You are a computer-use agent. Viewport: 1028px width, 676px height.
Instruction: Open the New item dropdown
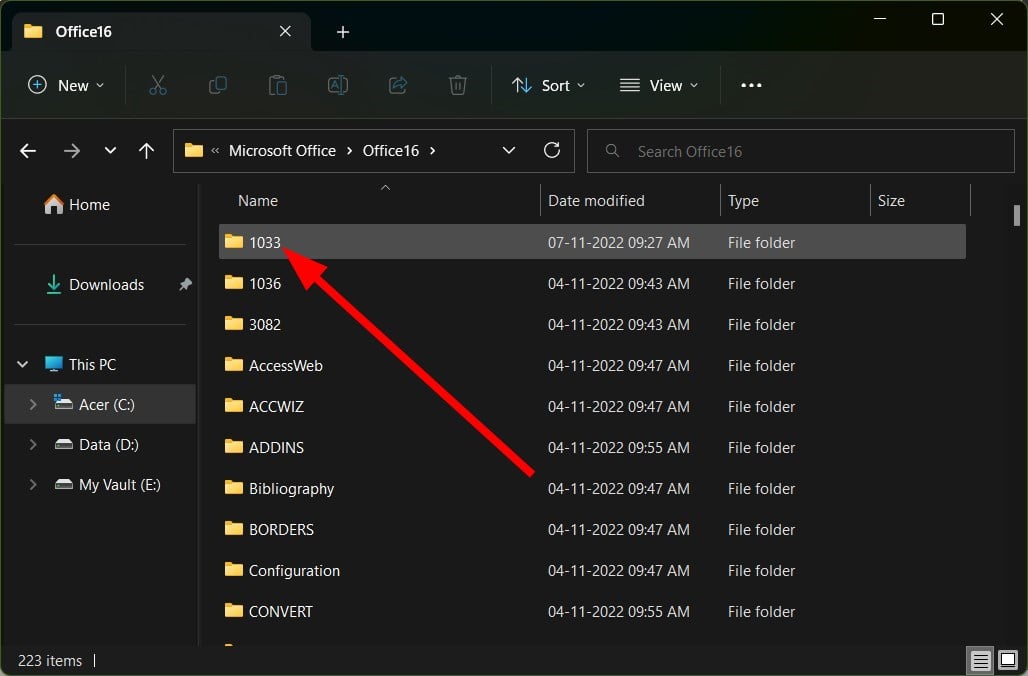[x=66, y=85]
